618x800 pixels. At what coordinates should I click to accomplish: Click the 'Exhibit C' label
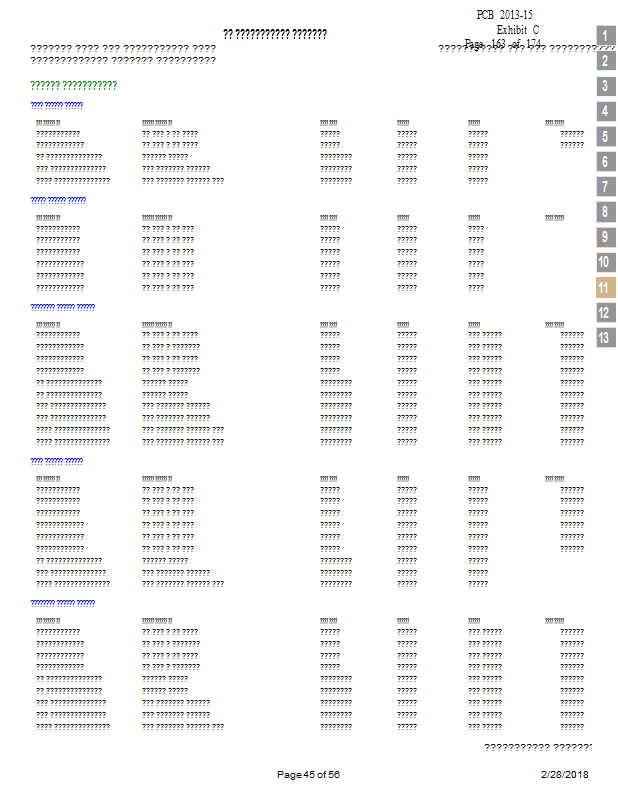(517, 29)
